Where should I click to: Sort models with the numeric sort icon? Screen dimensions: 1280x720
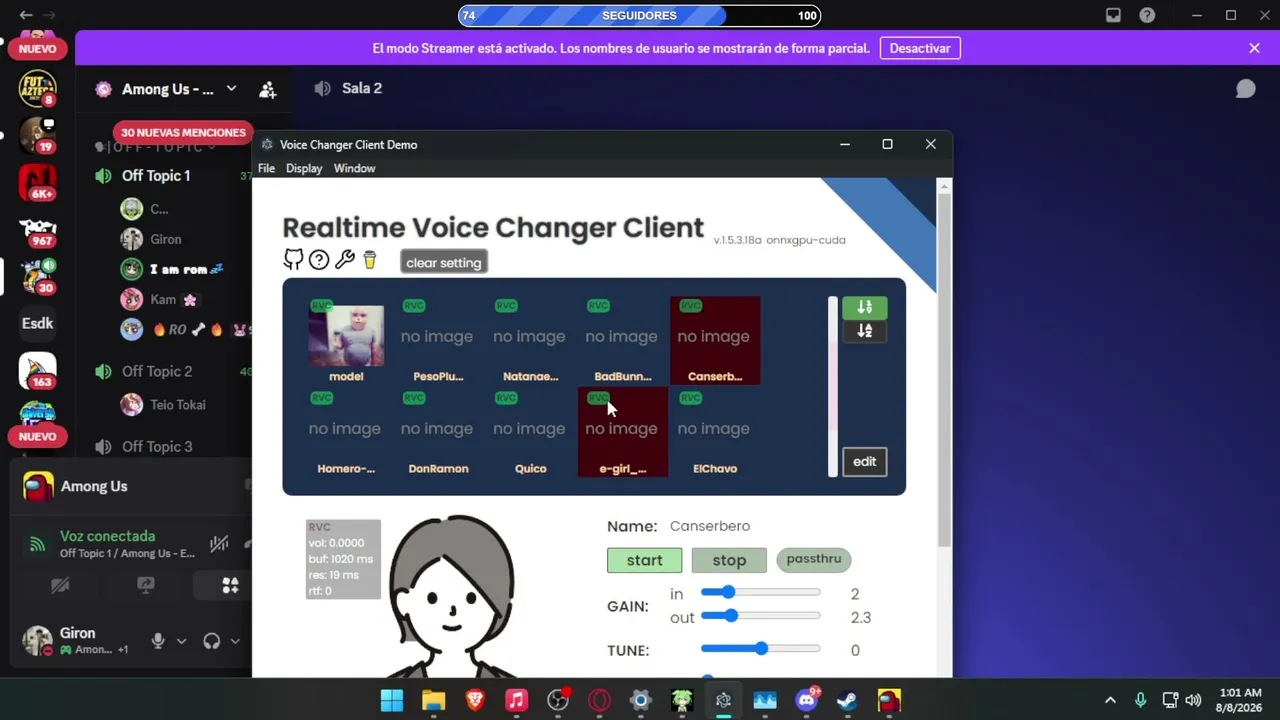click(x=864, y=307)
